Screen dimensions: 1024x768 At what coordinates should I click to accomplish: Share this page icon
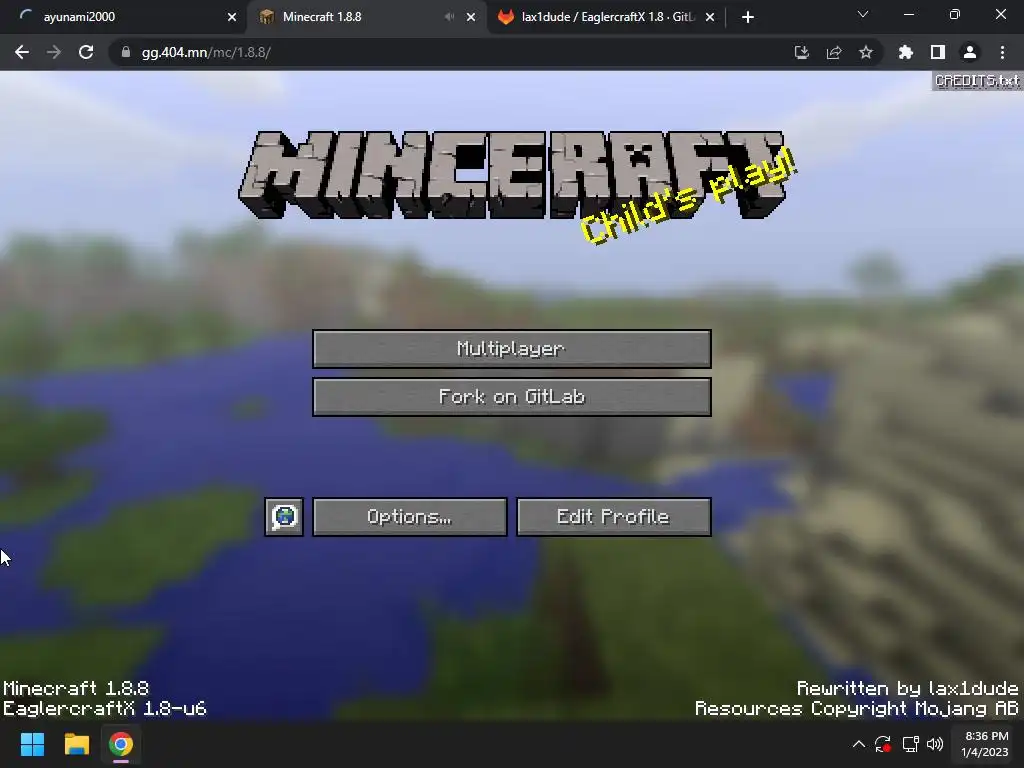click(834, 52)
